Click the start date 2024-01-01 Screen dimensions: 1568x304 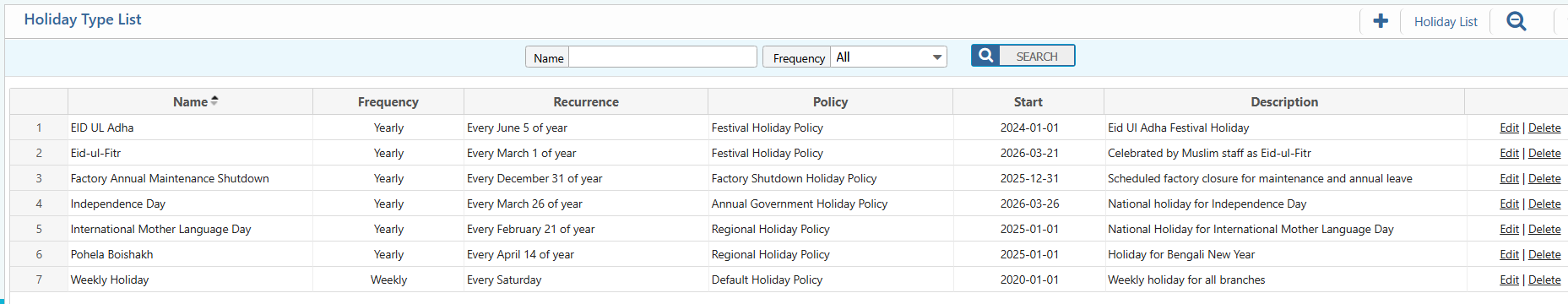coord(1028,128)
